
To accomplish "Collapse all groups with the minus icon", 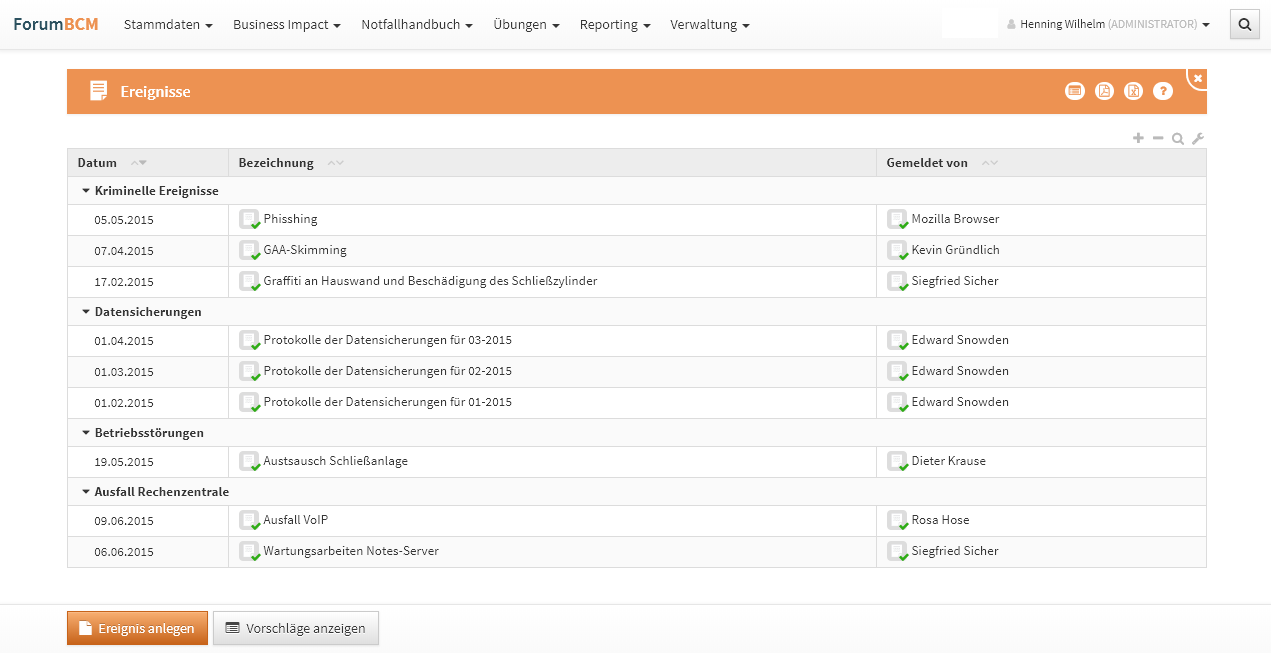I will pos(1158,139).
